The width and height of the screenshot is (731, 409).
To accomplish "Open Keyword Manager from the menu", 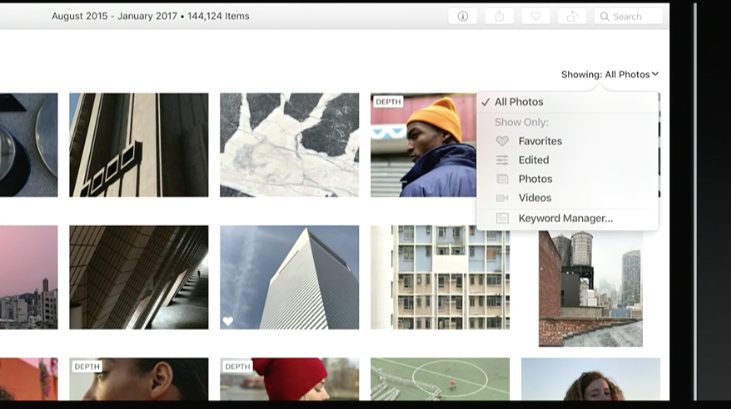I will tap(567, 218).
